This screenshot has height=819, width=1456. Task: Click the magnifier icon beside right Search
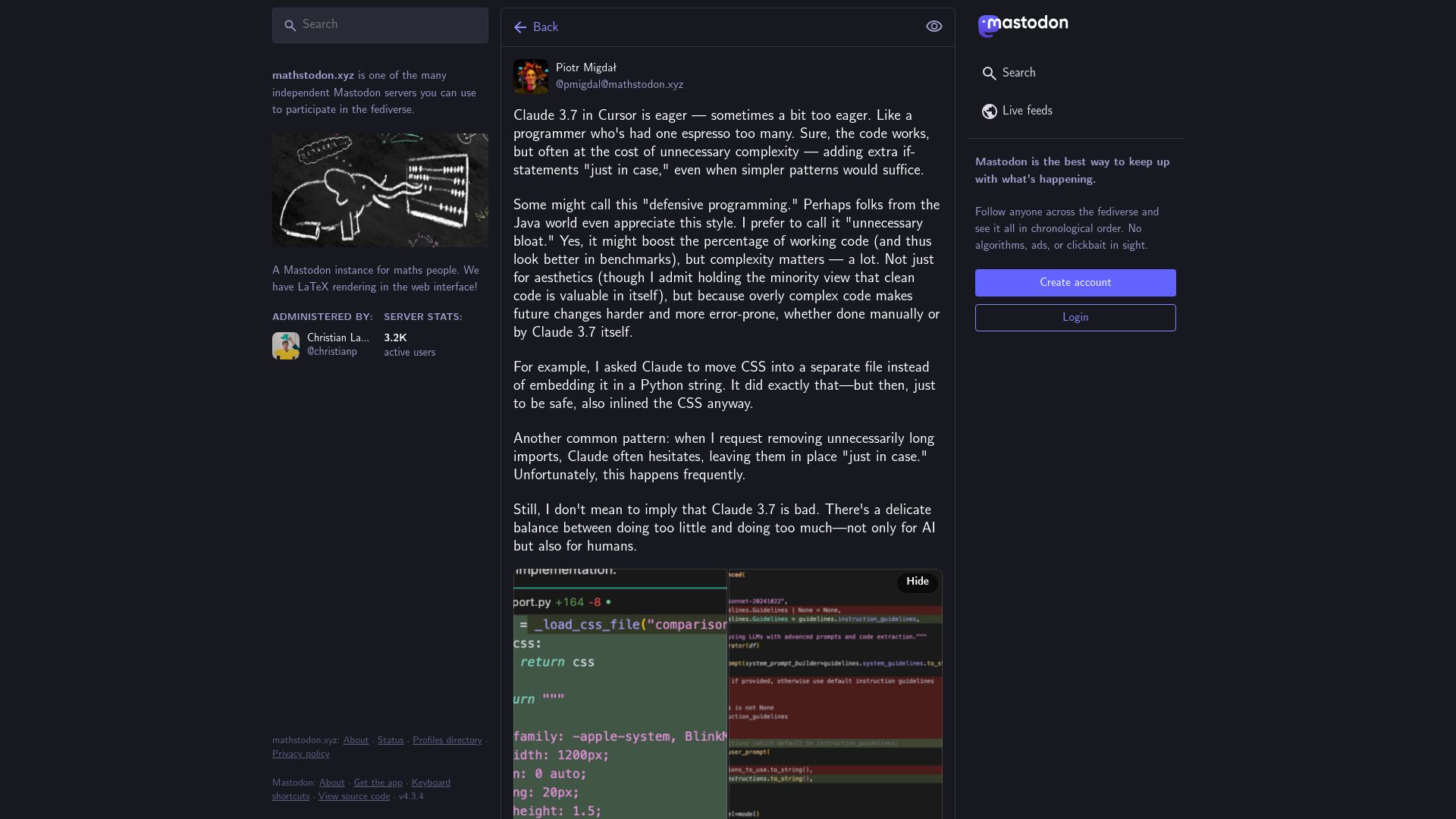[x=989, y=74]
